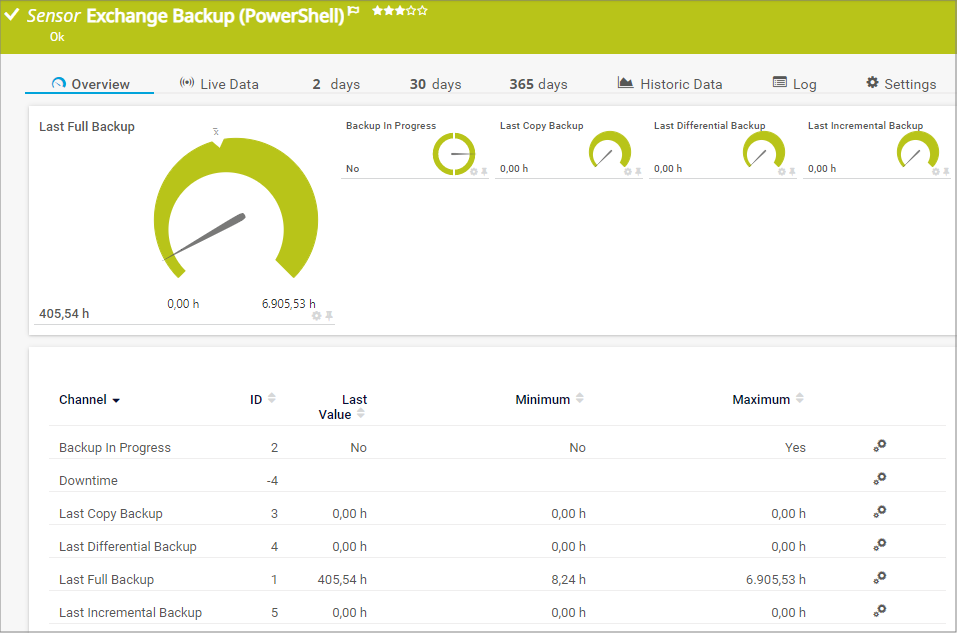Click the flag icon beside the sensor title
The image size is (957, 633).
pyautogui.click(x=354, y=13)
